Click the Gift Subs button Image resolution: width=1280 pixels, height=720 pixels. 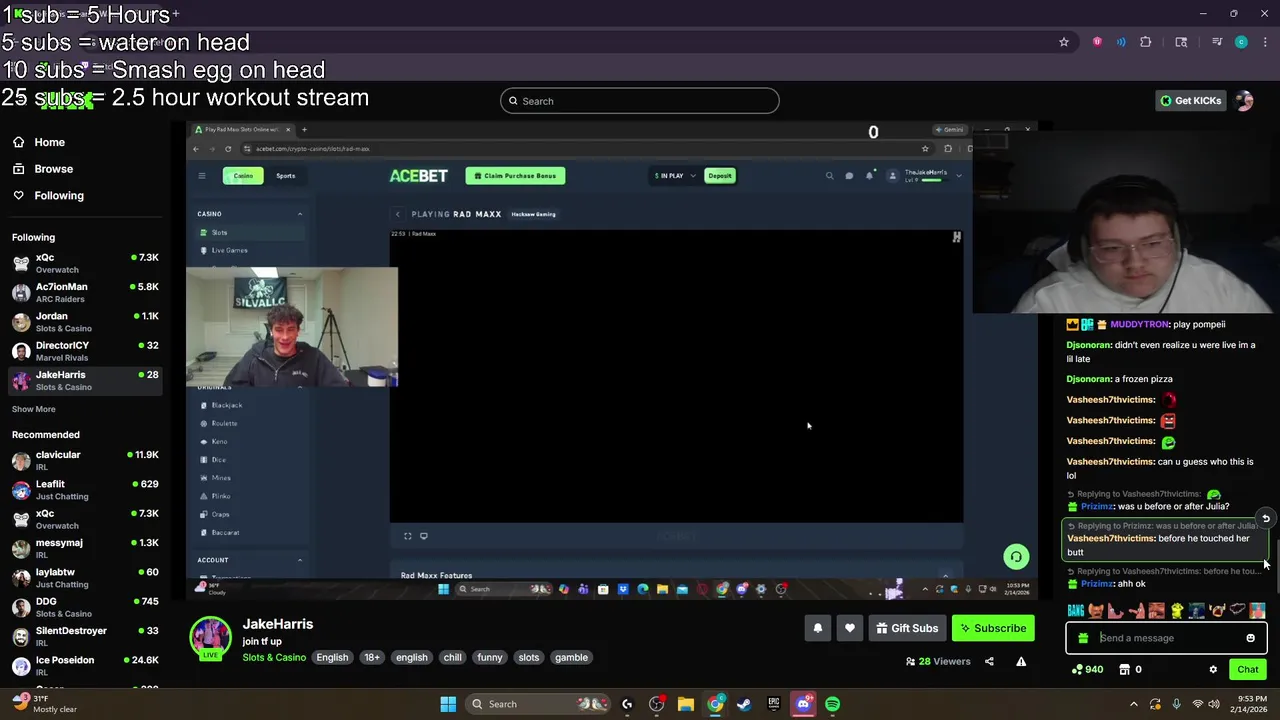907,628
